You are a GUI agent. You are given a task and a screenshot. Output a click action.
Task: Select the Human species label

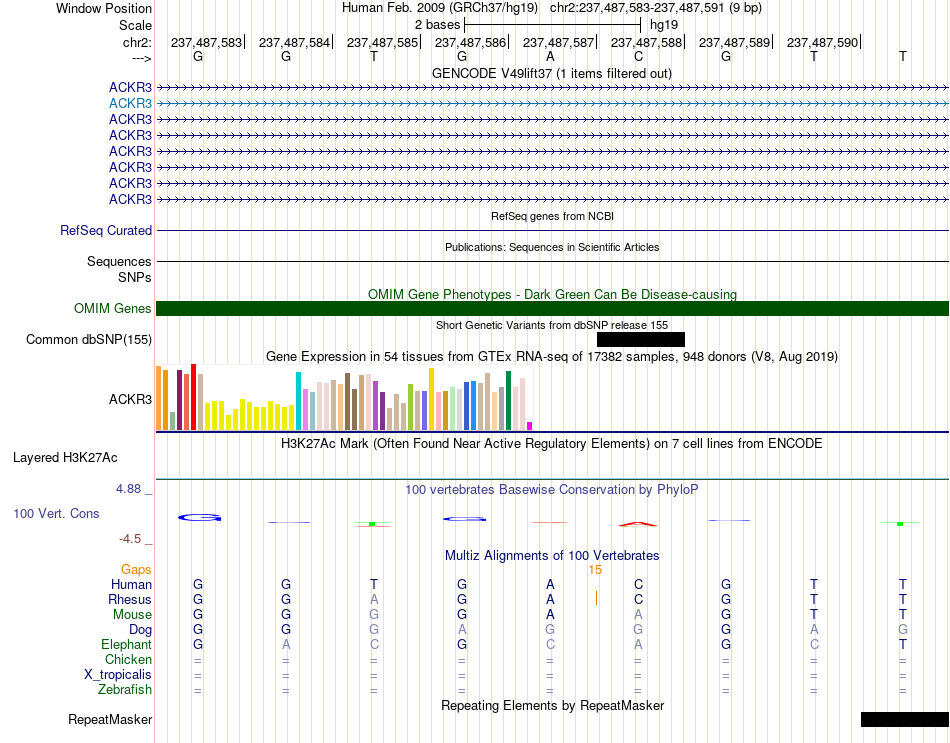(131, 584)
